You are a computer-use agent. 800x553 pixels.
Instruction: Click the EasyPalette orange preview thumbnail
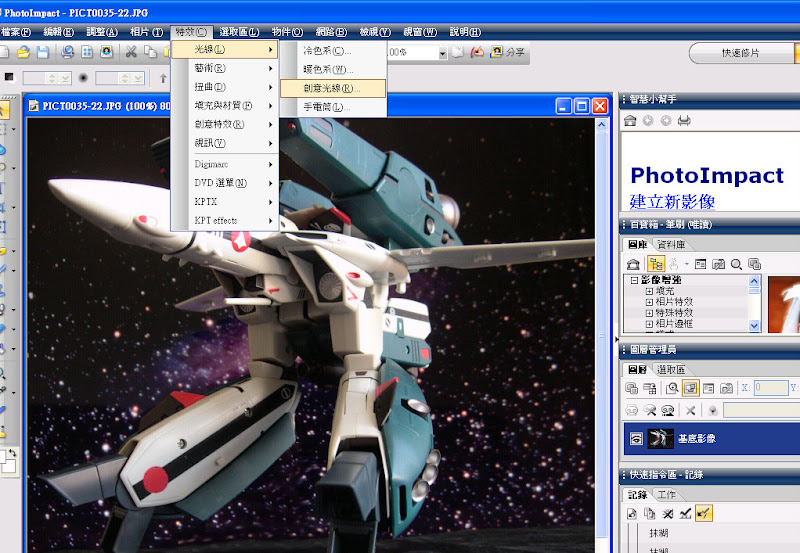783,305
